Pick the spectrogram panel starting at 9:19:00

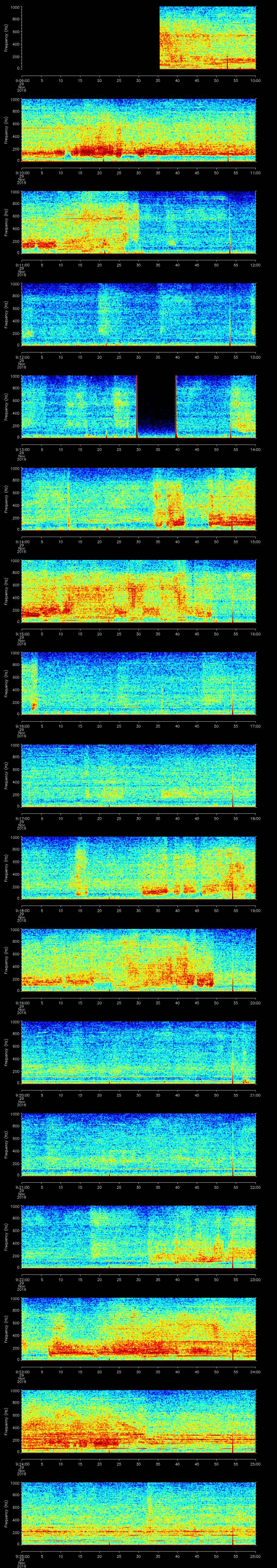tap(138, 960)
